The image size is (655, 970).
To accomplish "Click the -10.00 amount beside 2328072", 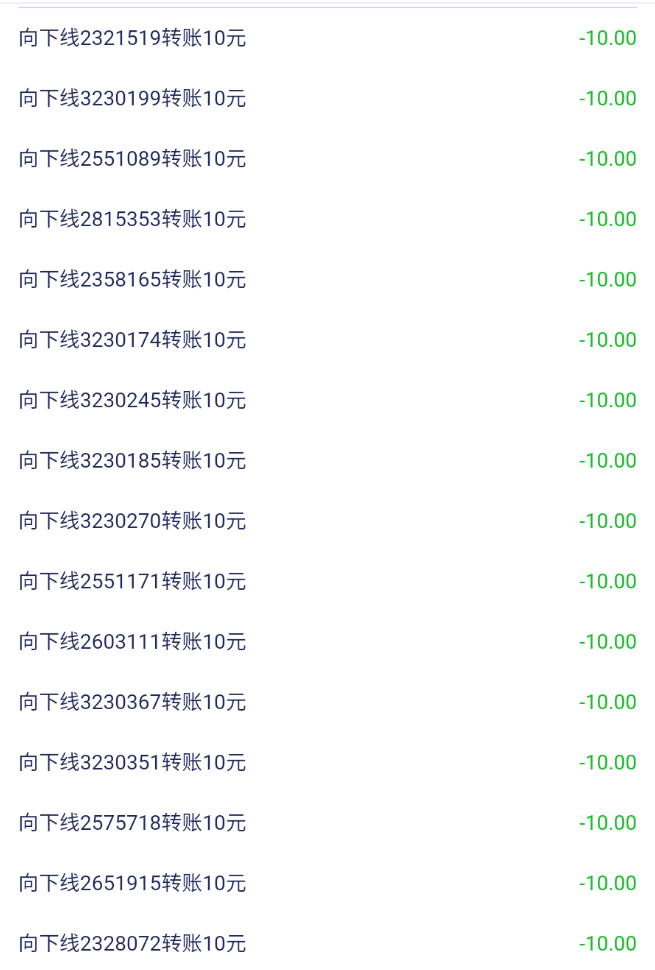I will point(607,943).
